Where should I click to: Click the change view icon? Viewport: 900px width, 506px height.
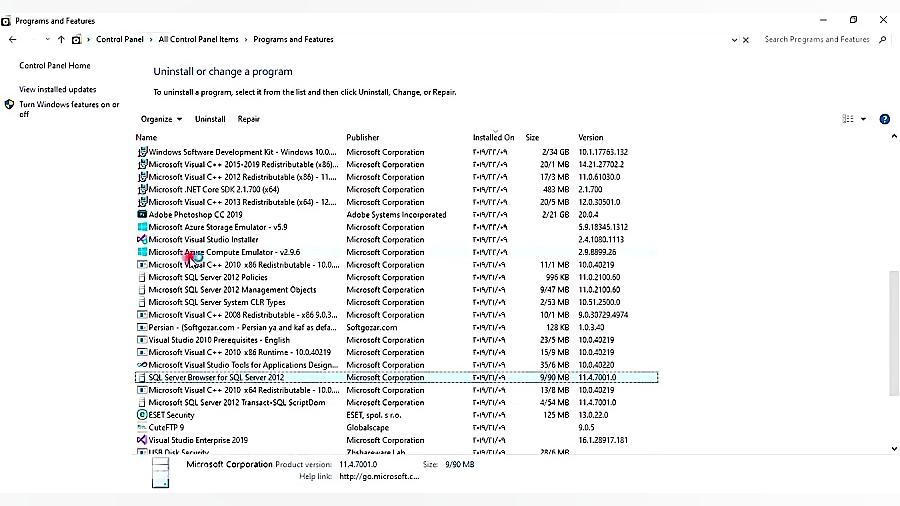[x=848, y=119]
